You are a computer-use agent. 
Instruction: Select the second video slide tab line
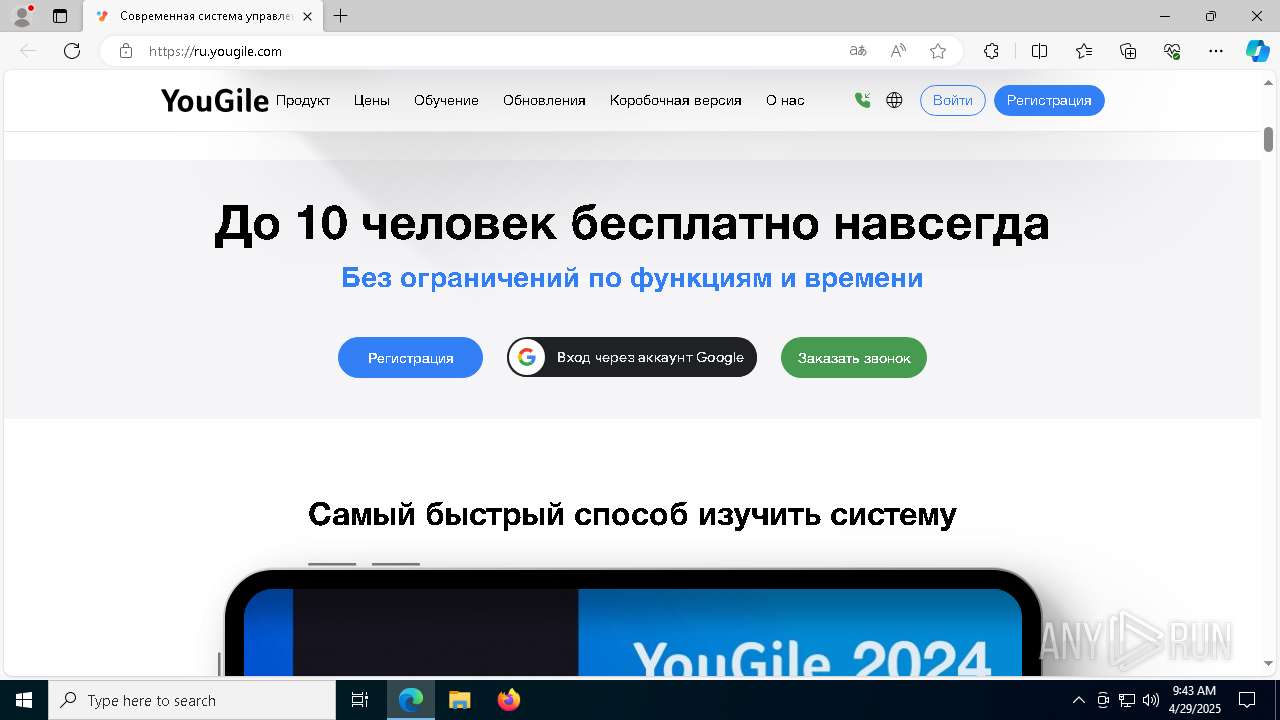pos(396,564)
